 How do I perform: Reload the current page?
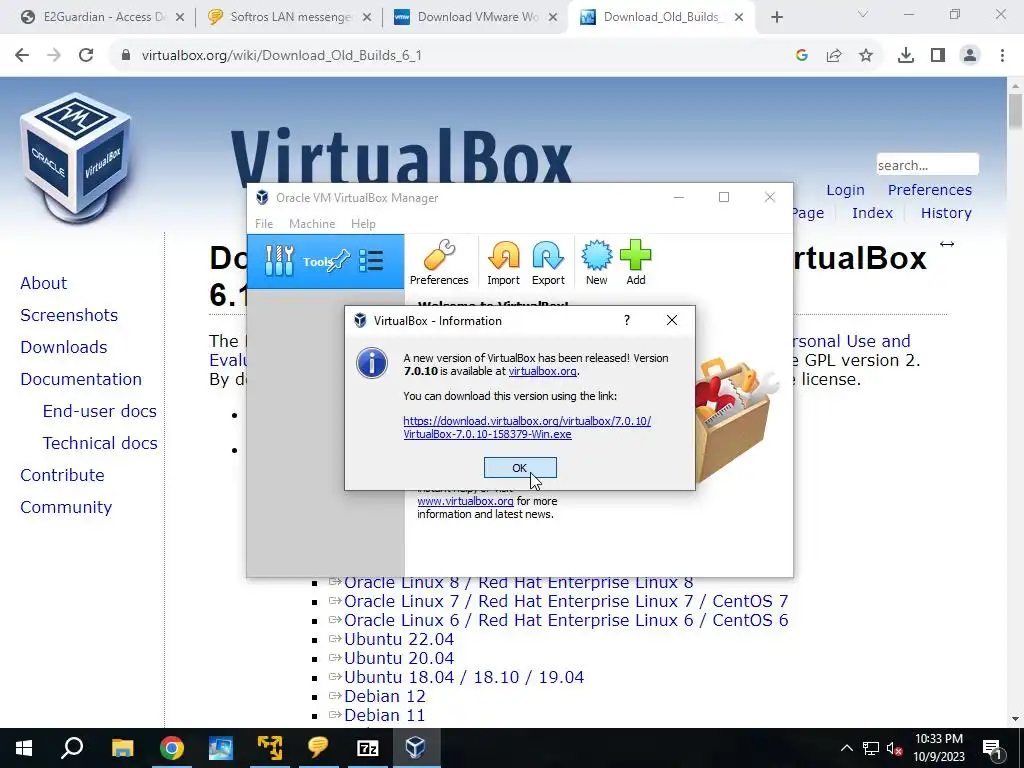(x=86, y=55)
